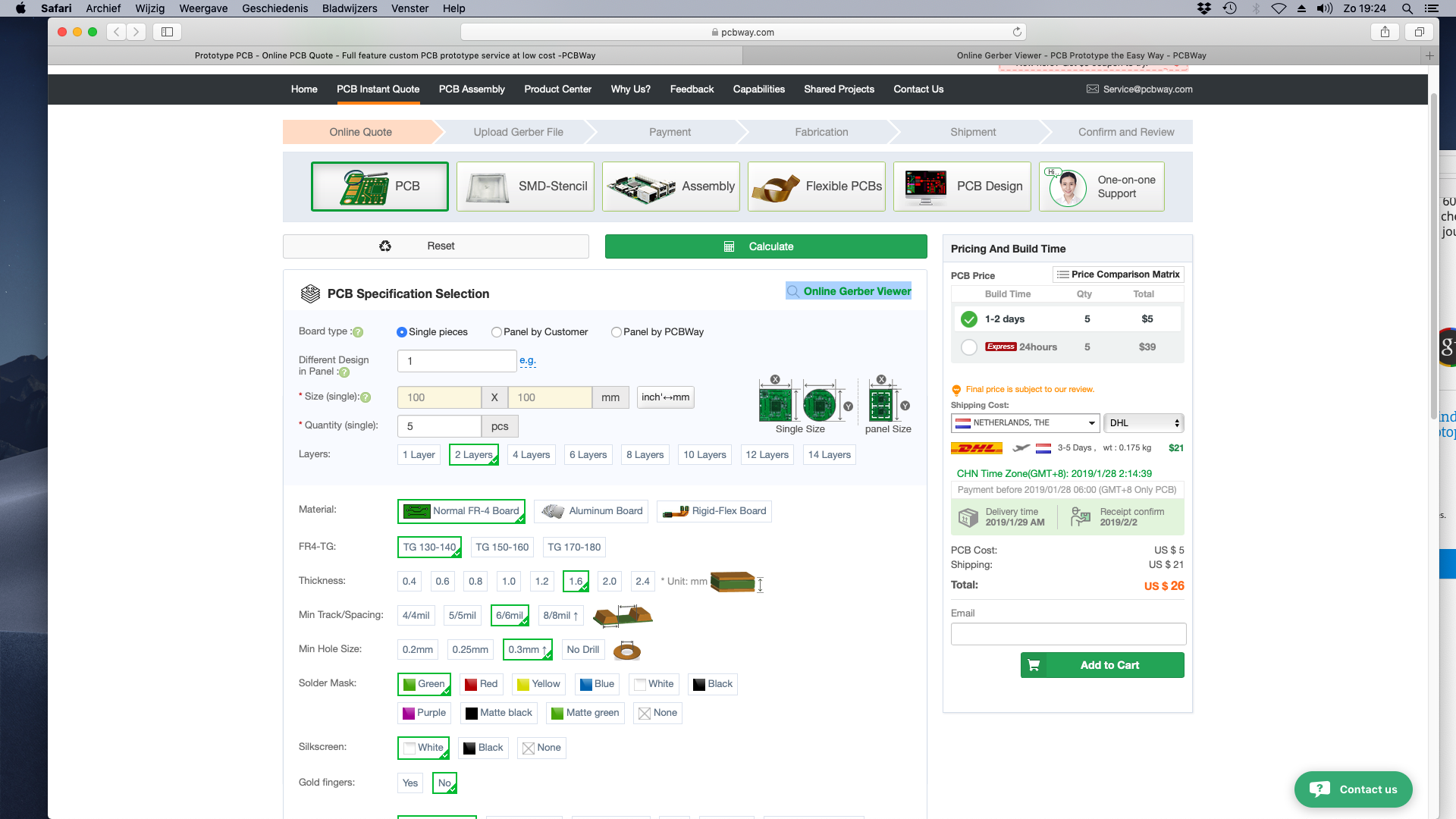Select TG 150-160 option
1456x819 pixels.
pos(502,548)
